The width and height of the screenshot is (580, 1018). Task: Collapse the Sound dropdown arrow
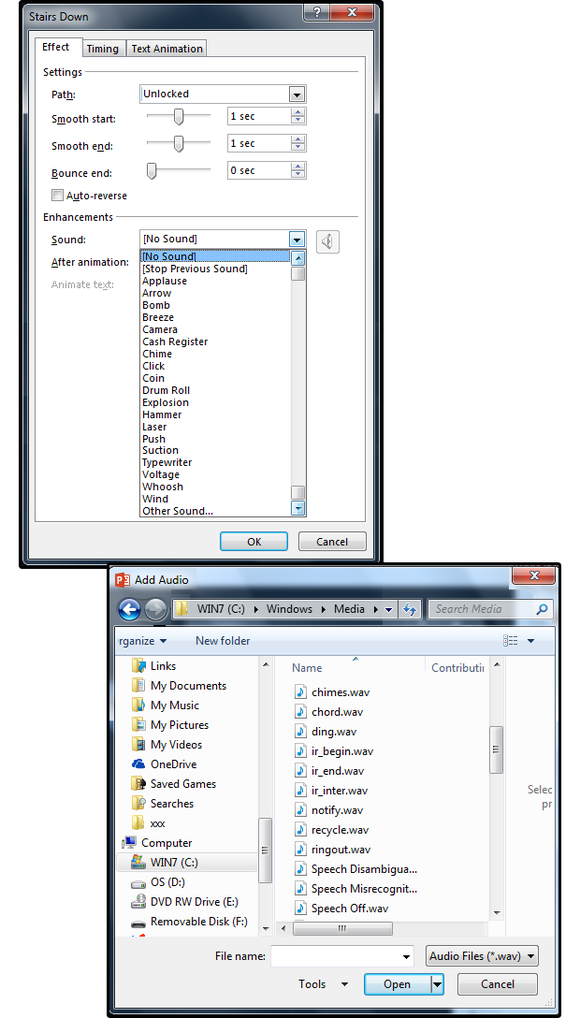pyautogui.click(x=297, y=240)
